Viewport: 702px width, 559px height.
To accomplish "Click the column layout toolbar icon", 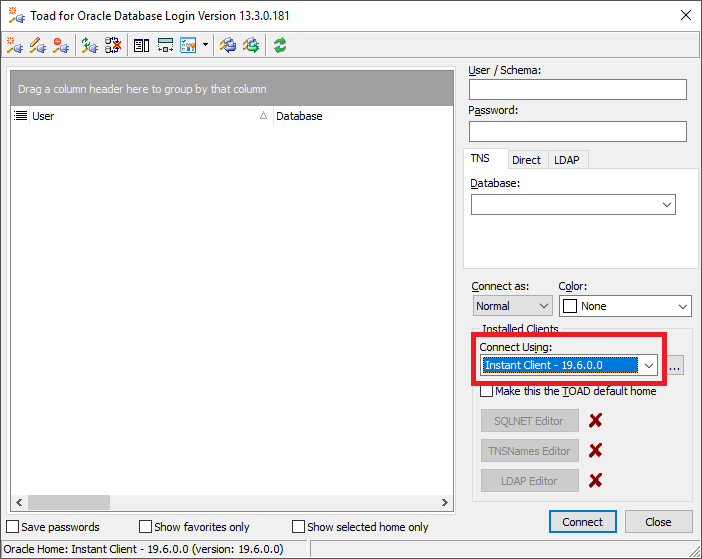I will (x=165, y=45).
